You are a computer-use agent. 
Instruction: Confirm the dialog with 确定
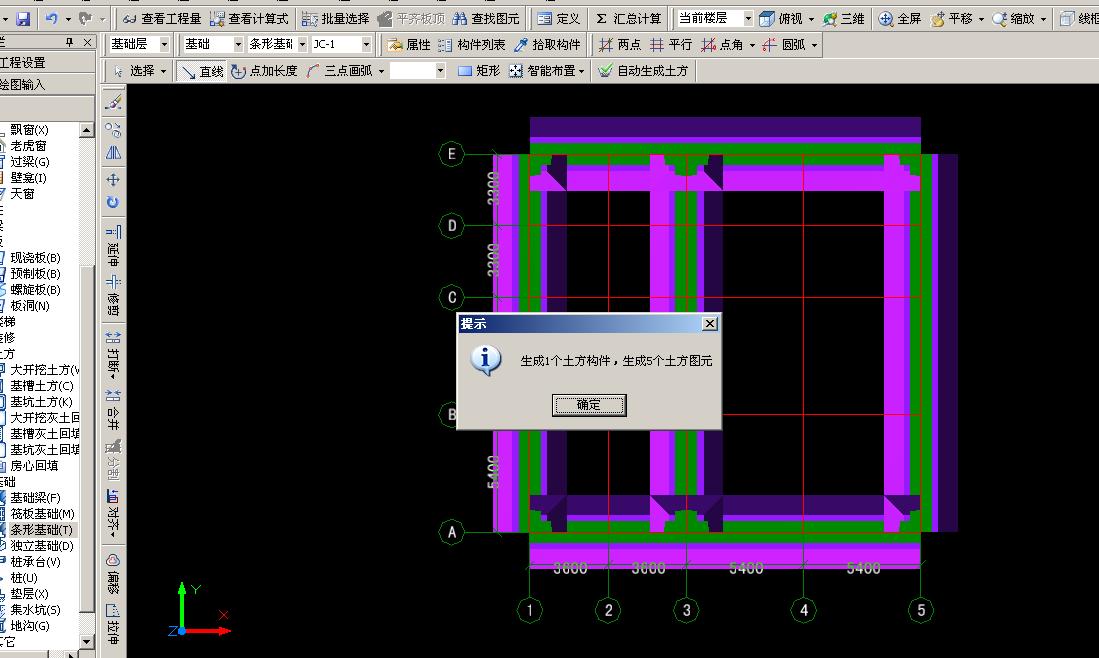pos(589,405)
